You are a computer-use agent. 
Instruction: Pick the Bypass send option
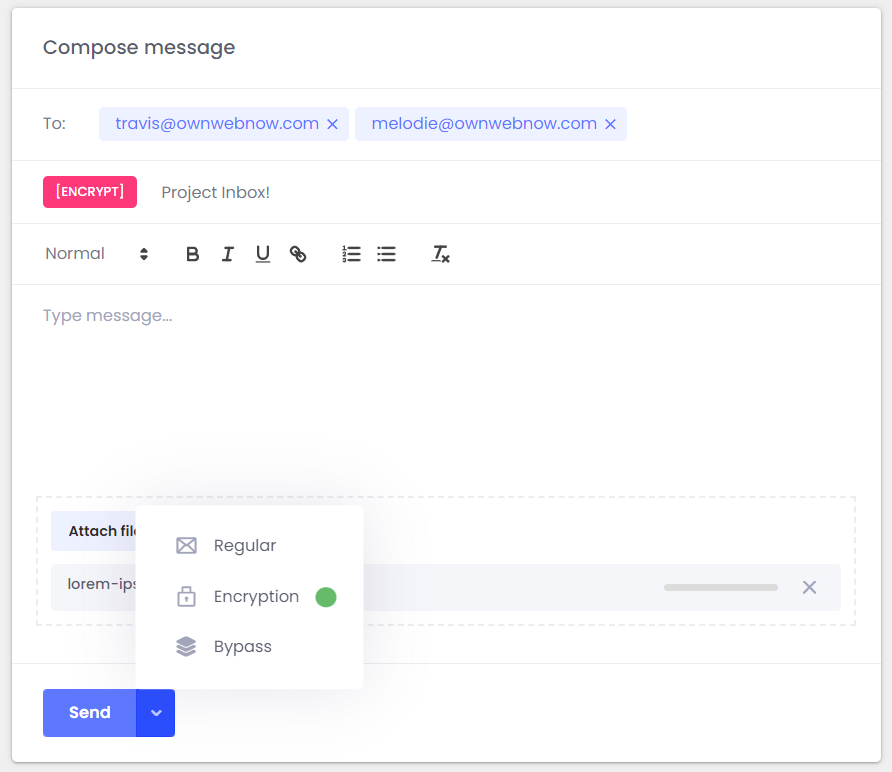[242, 647]
